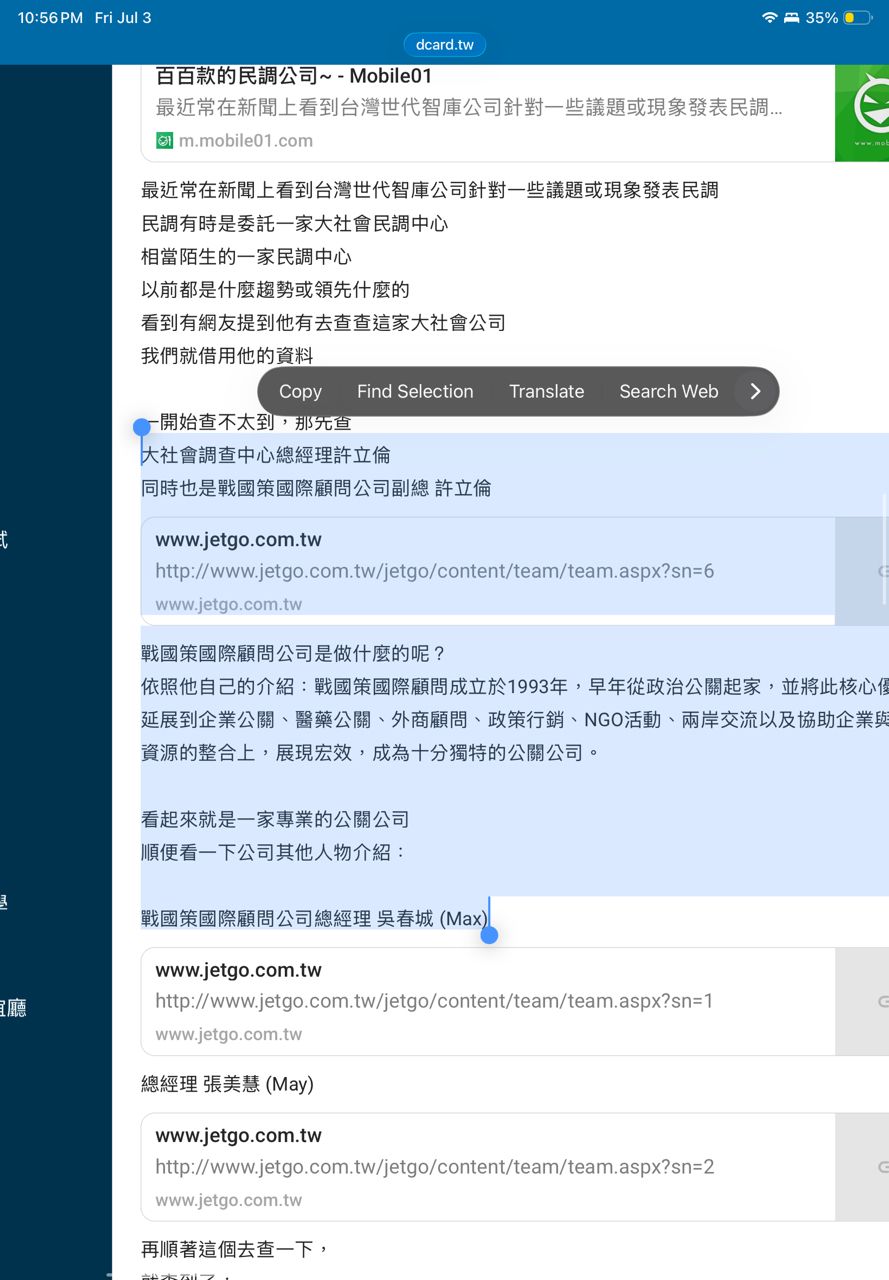Select Search Web option
This screenshot has height=1280, width=889.
[x=669, y=392]
